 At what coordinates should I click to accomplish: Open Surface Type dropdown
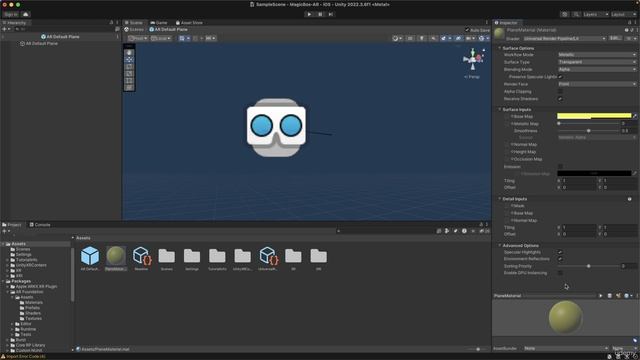pyautogui.click(x=597, y=62)
